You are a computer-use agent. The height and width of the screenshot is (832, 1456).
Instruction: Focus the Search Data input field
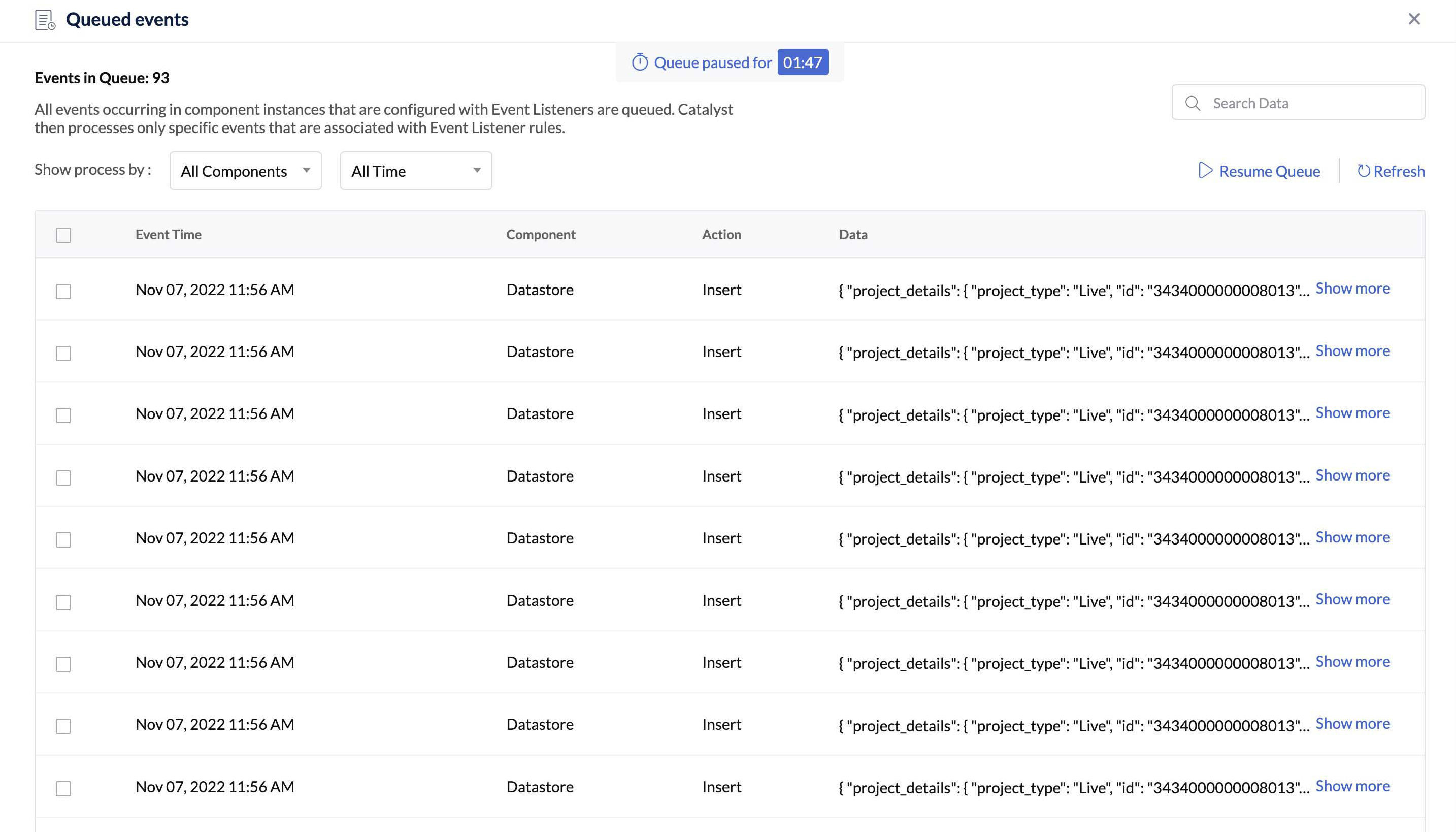1308,104
